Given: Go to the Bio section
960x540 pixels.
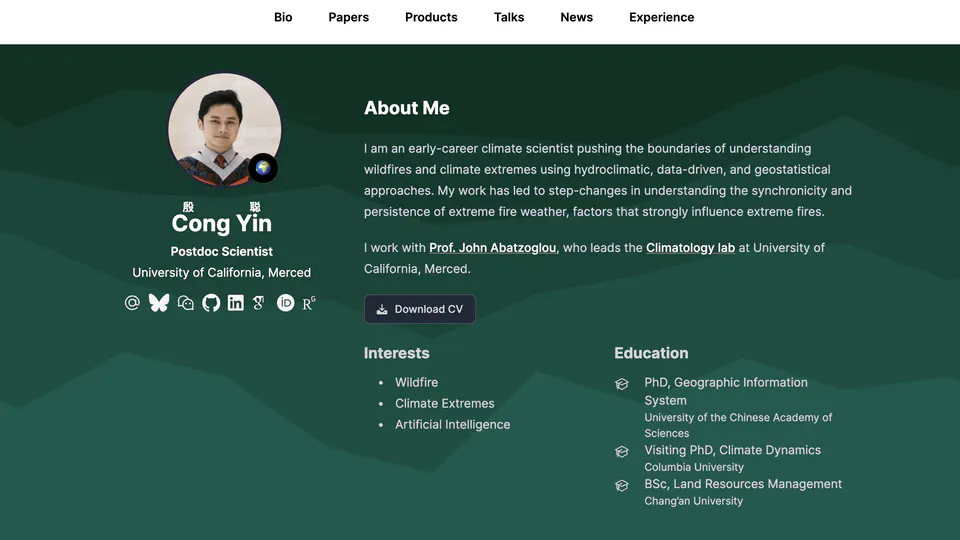Looking at the screenshot, I should click(x=283, y=17).
